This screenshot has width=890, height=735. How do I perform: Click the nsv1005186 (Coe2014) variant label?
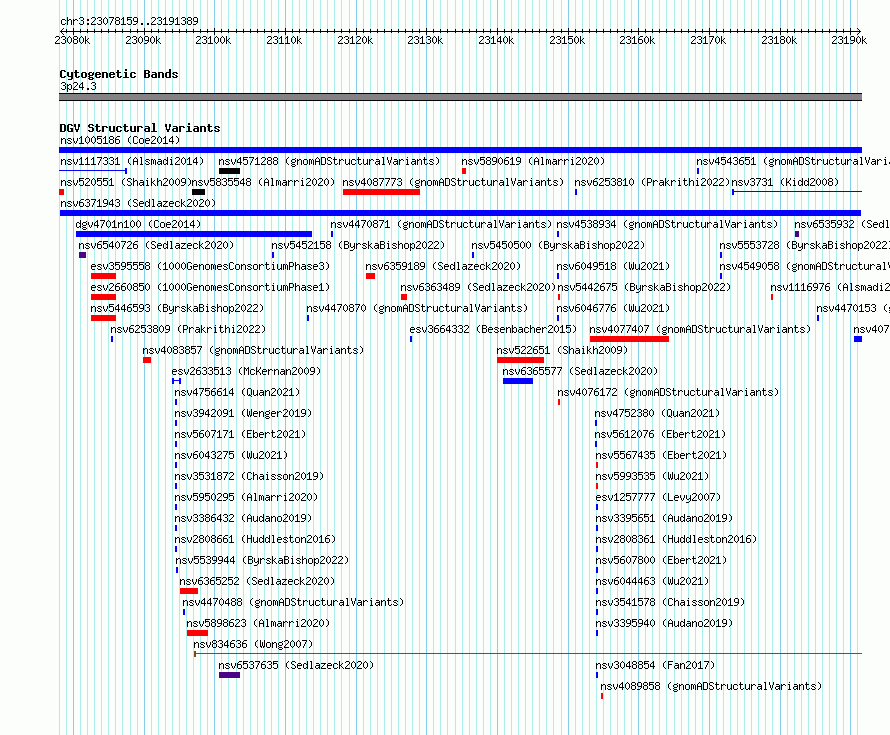120,140
